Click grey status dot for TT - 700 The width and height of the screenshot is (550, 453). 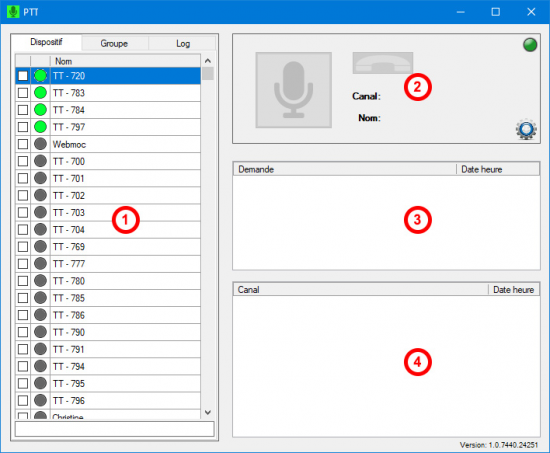tap(40, 161)
